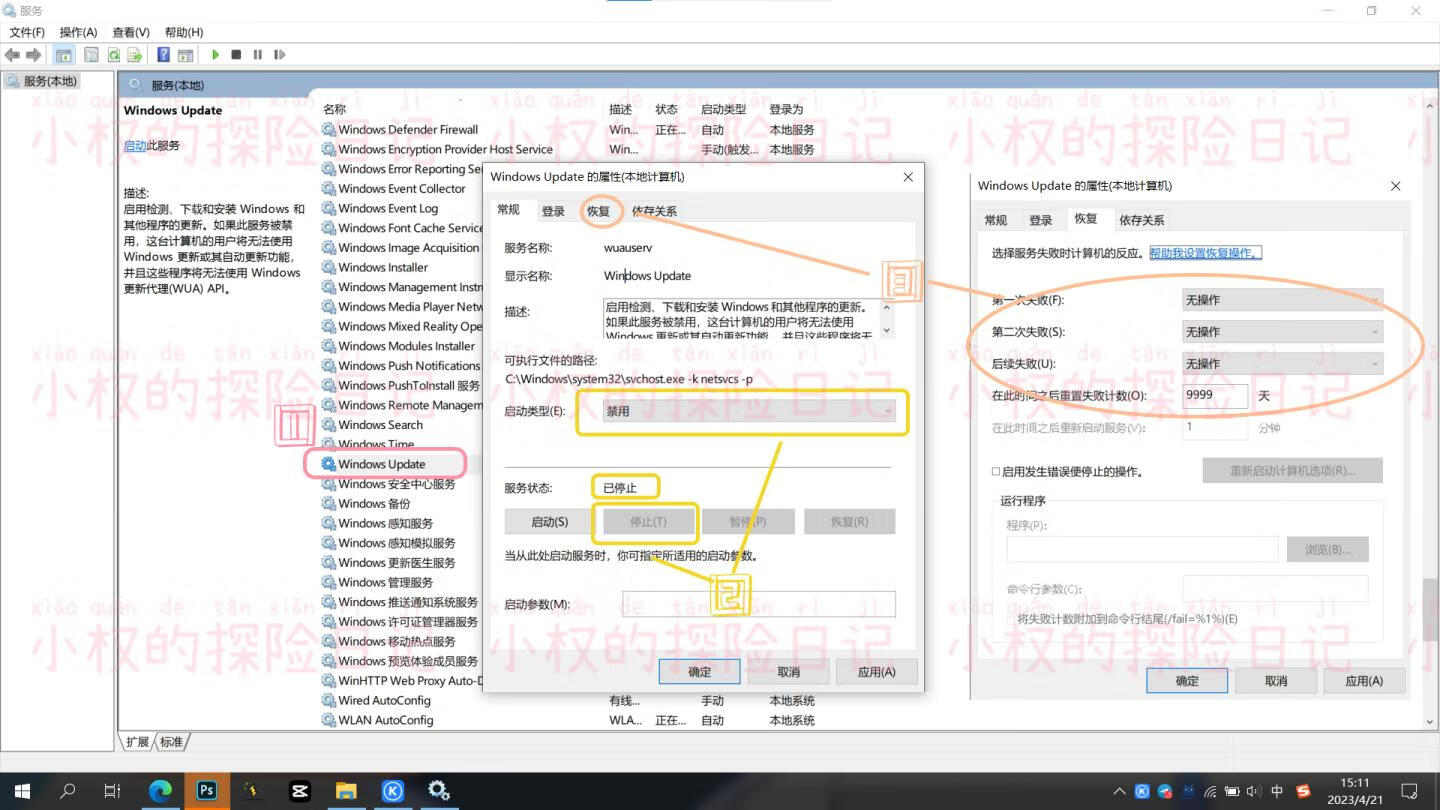The image size is (1440, 810).
Task: Open the 帮助(H) menu
Action: (x=183, y=32)
